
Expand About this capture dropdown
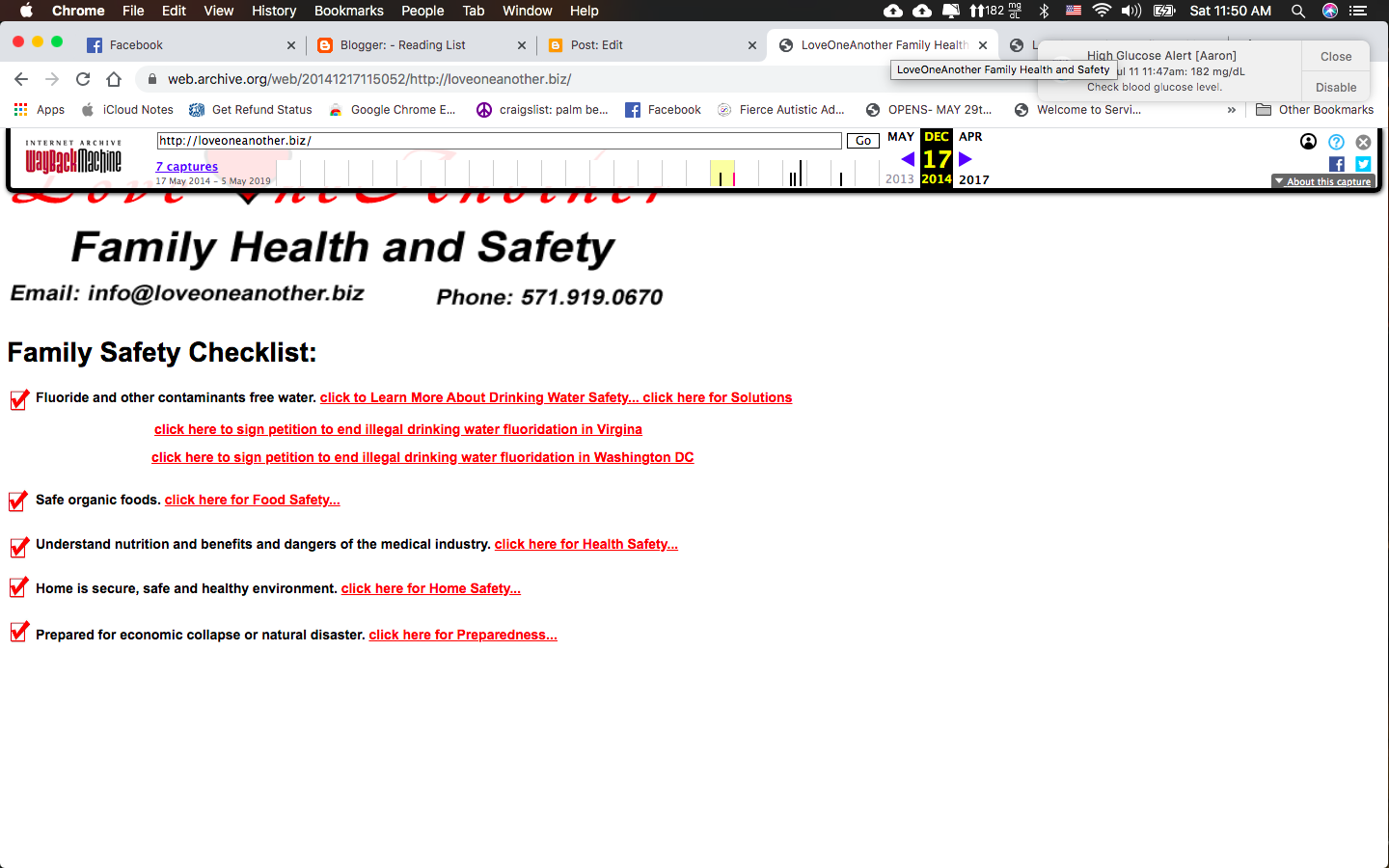tap(1321, 181)
